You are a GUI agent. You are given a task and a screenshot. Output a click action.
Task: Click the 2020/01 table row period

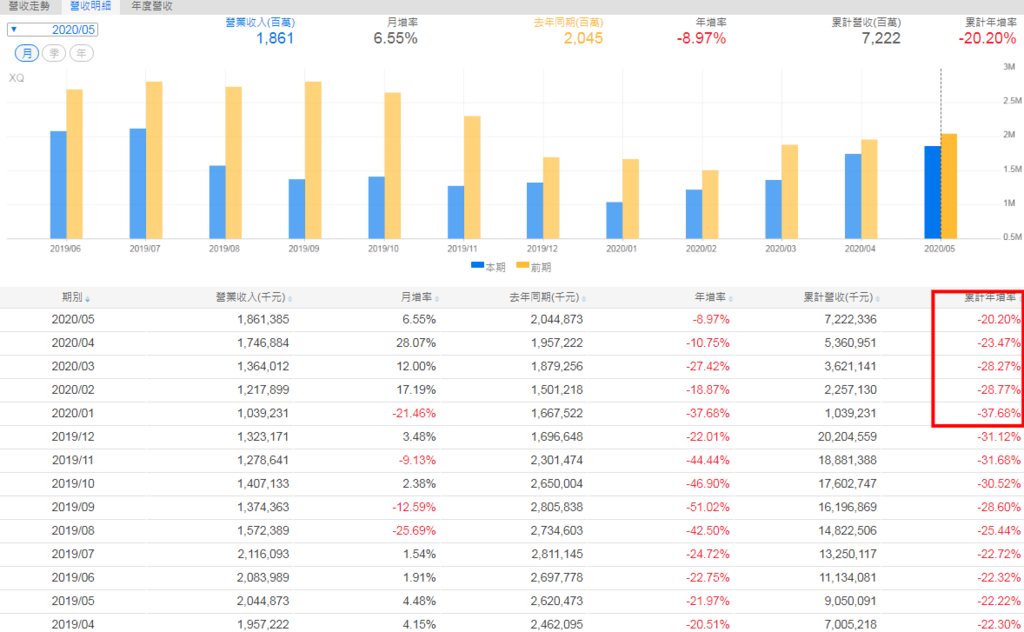73,413
